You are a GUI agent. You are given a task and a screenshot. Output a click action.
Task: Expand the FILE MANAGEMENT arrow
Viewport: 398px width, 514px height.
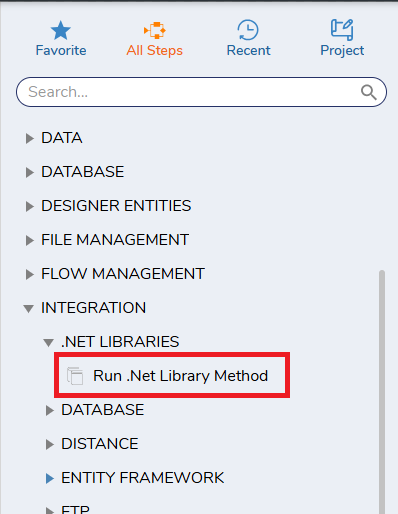pyautogui.click(x=30, y=240)
